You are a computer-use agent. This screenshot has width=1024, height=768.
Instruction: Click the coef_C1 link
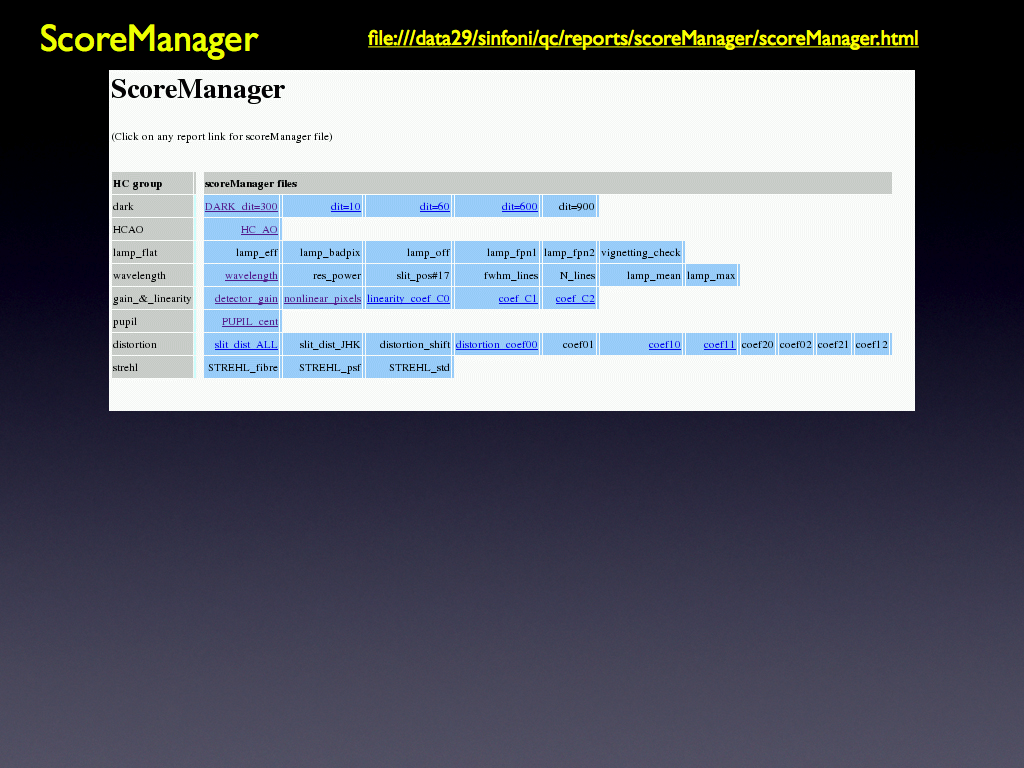(518, 299)
